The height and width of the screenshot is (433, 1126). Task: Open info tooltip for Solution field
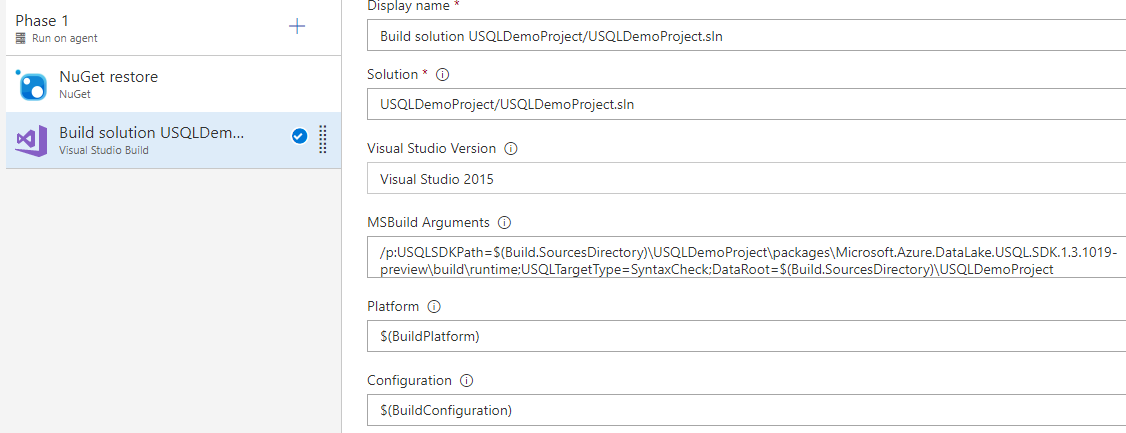click(443, 74)
